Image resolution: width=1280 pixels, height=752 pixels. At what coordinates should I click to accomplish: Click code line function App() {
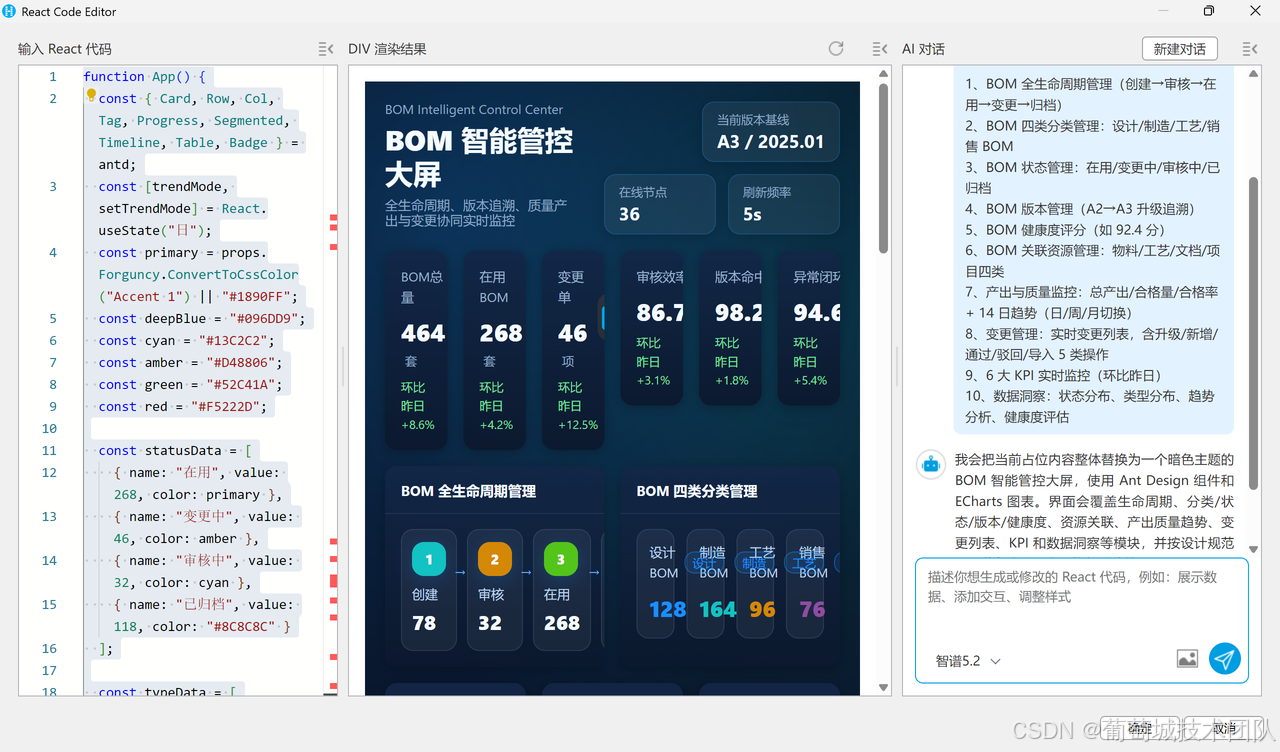click(145, 76)
